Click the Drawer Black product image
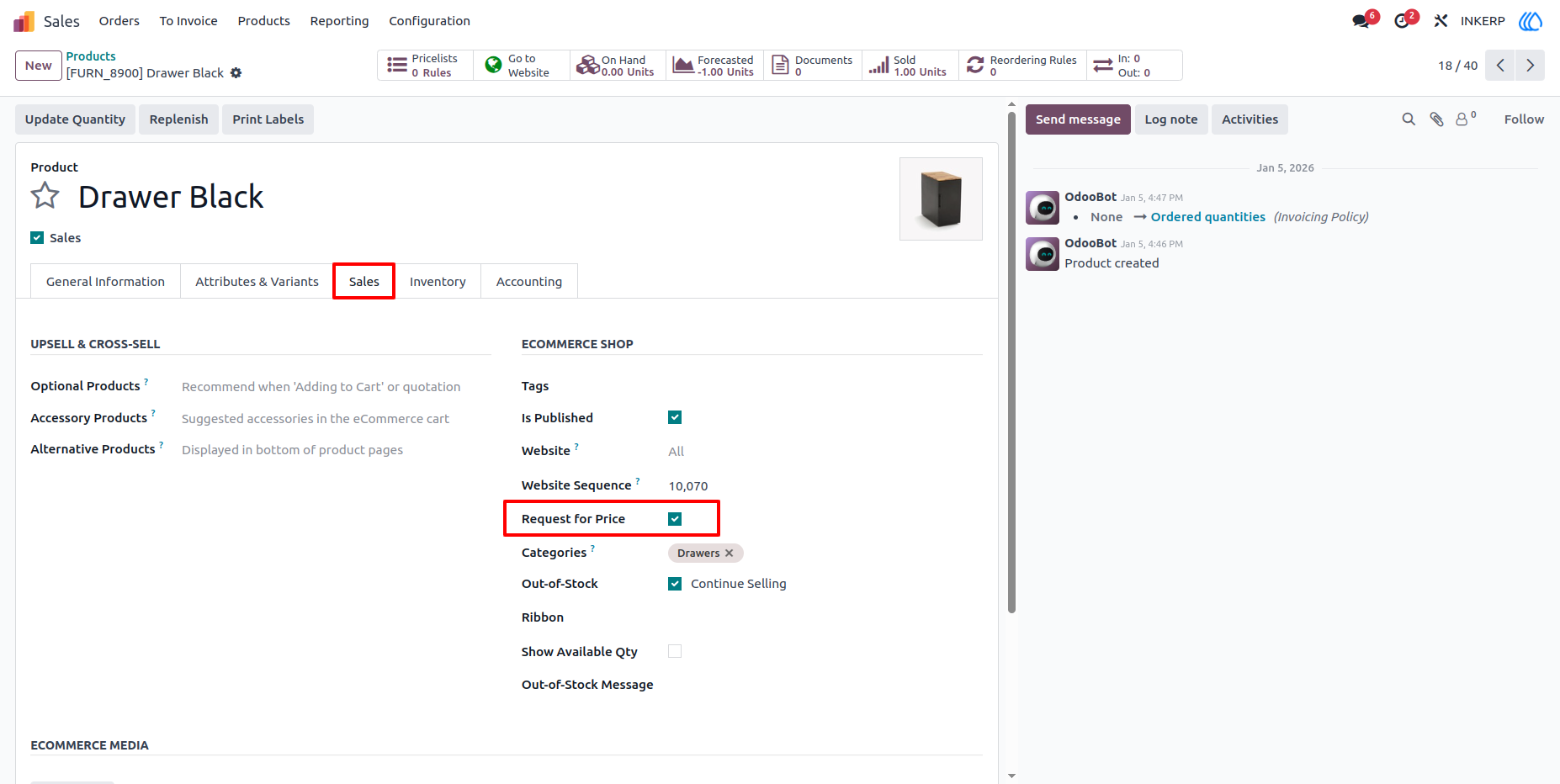 click(941, 199)
